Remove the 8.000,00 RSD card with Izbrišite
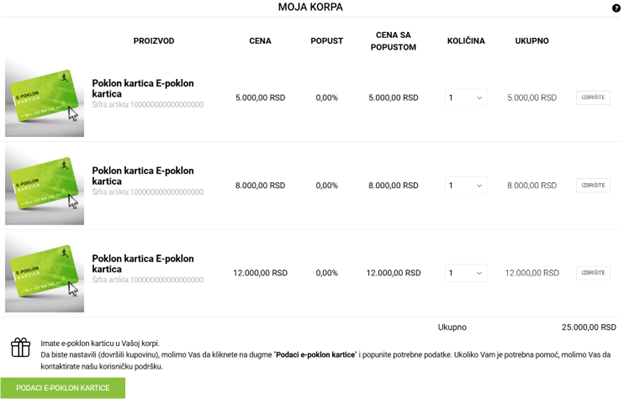This screenshot has height=399, width=624. coord(593,185)
